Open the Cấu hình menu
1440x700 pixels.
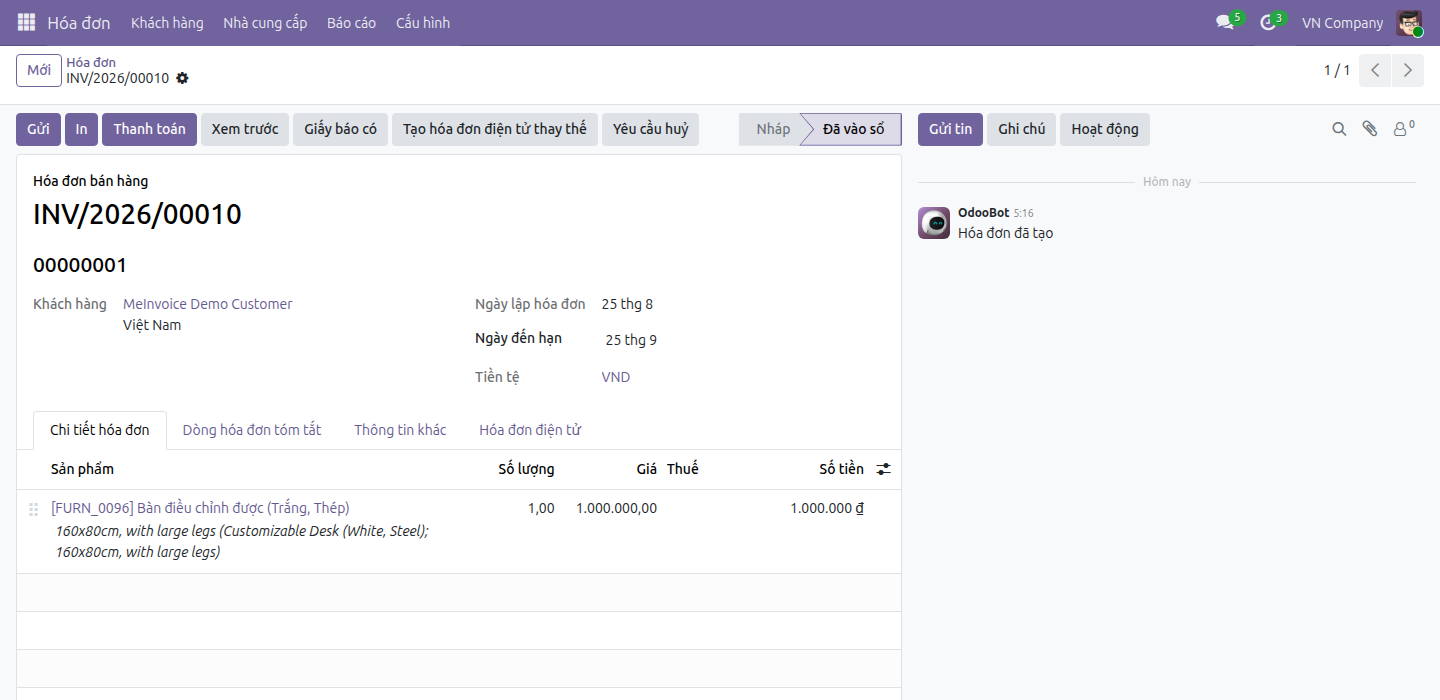(x=423, y=23)
